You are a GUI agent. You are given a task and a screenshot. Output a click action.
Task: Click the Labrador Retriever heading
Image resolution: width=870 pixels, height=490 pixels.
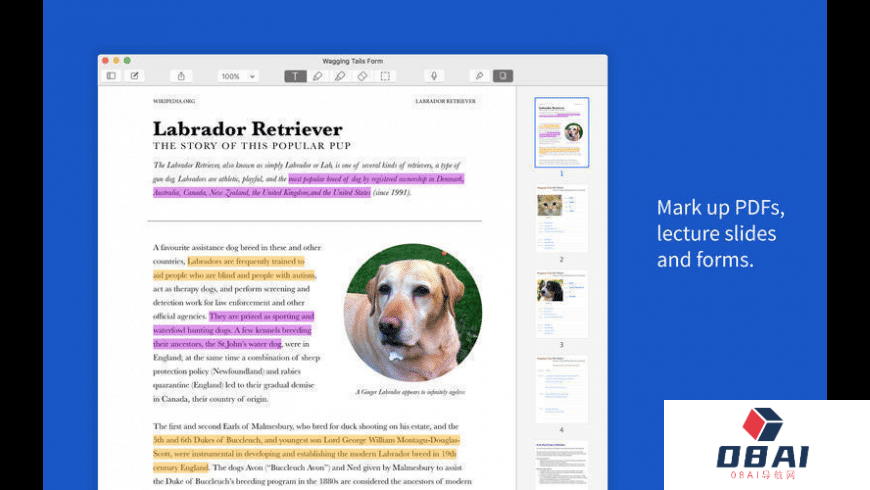[247, 129]
